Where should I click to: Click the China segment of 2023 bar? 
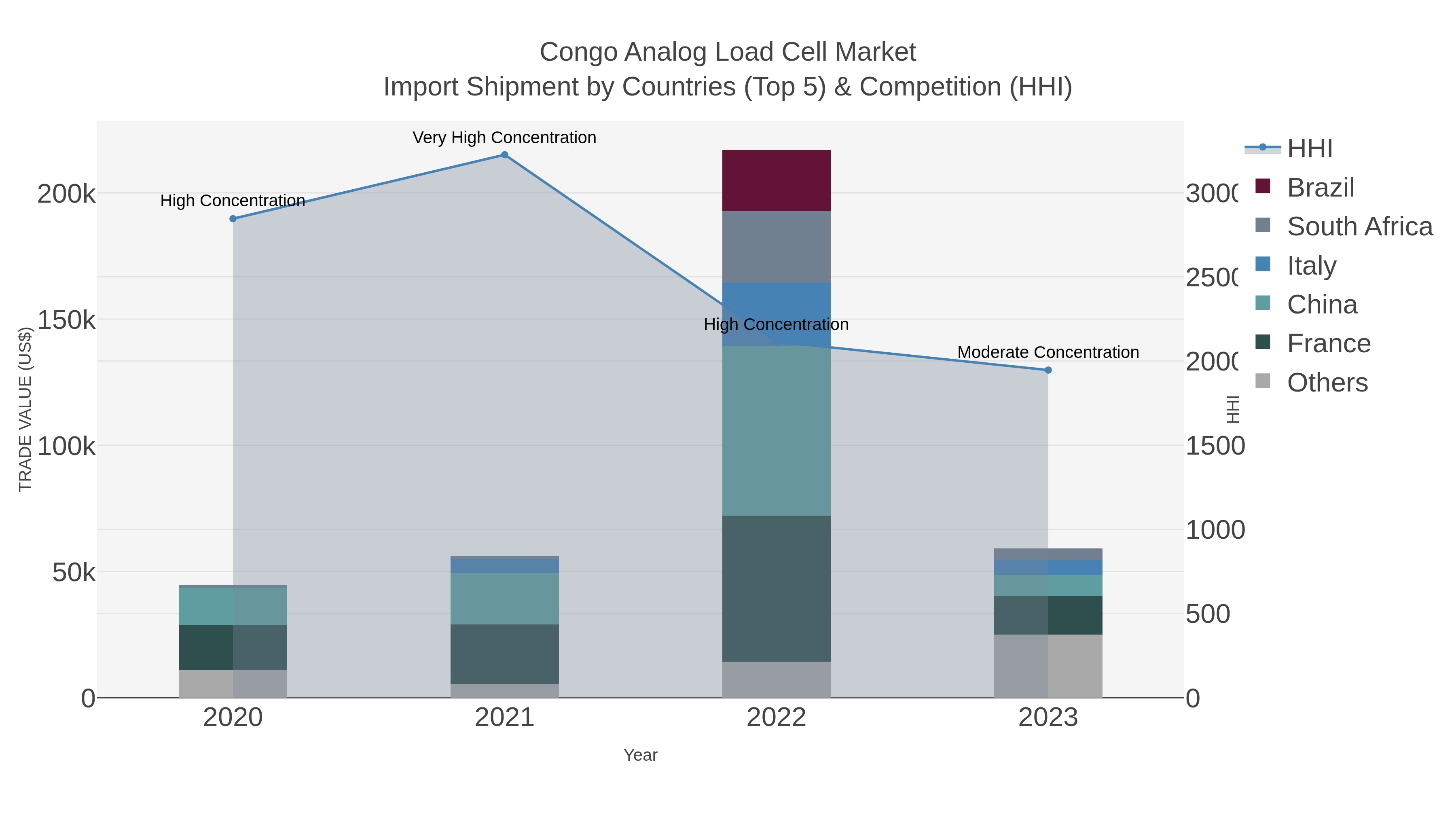click(x=1048, y=586)
